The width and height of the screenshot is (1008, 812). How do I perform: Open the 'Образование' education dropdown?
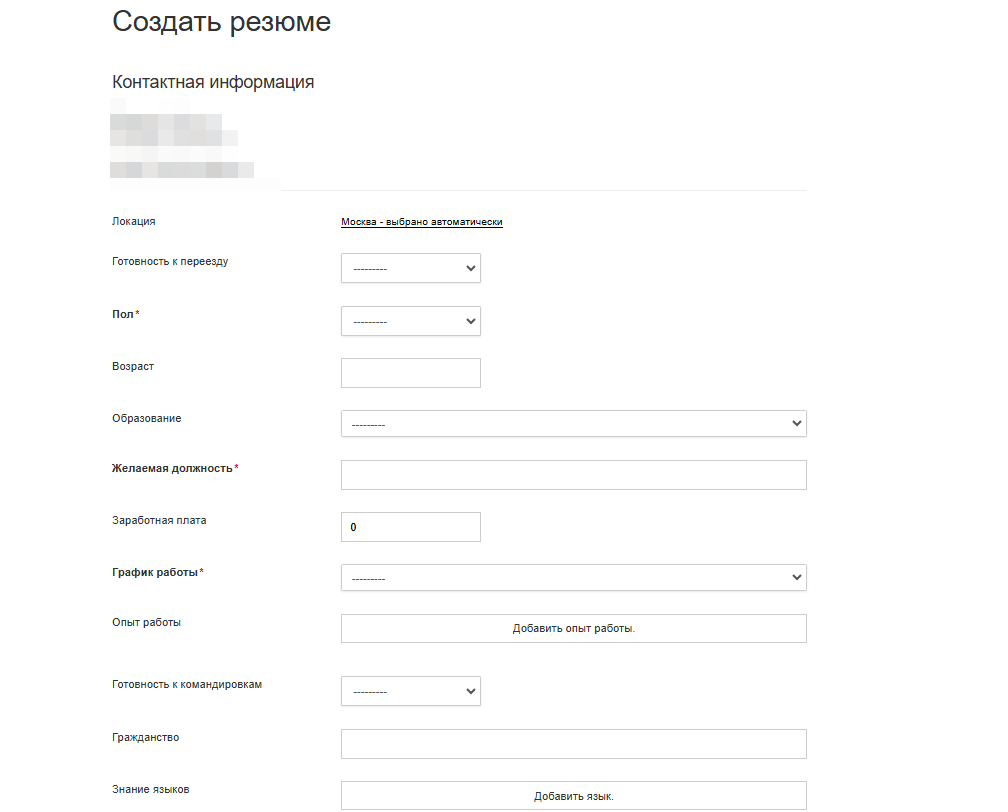(573, 424)
